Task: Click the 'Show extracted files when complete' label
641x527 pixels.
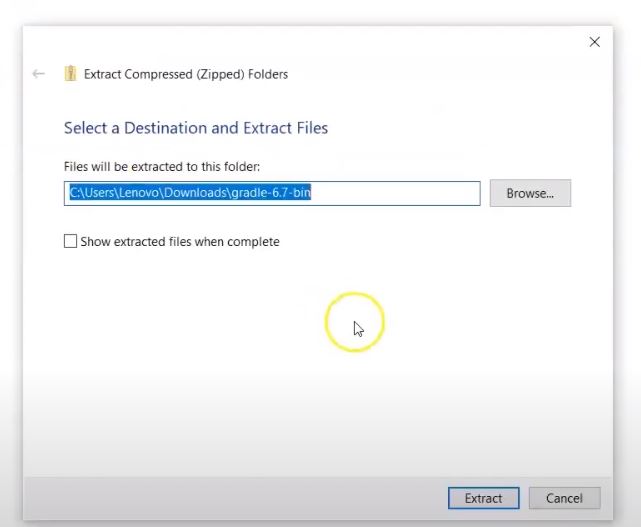Action: (180, 242)
